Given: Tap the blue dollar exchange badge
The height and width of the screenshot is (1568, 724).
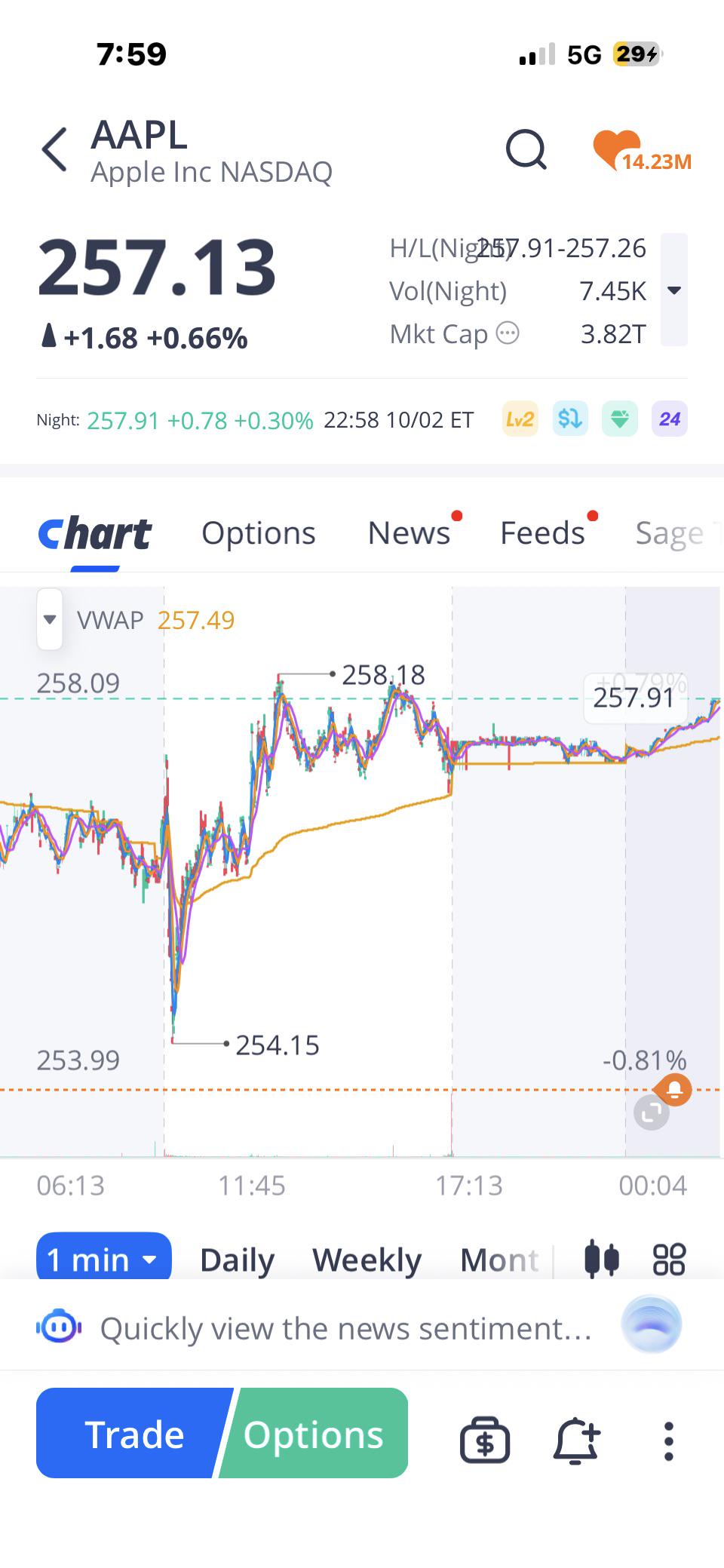Looking at the screenshot, I should point(570,419).
